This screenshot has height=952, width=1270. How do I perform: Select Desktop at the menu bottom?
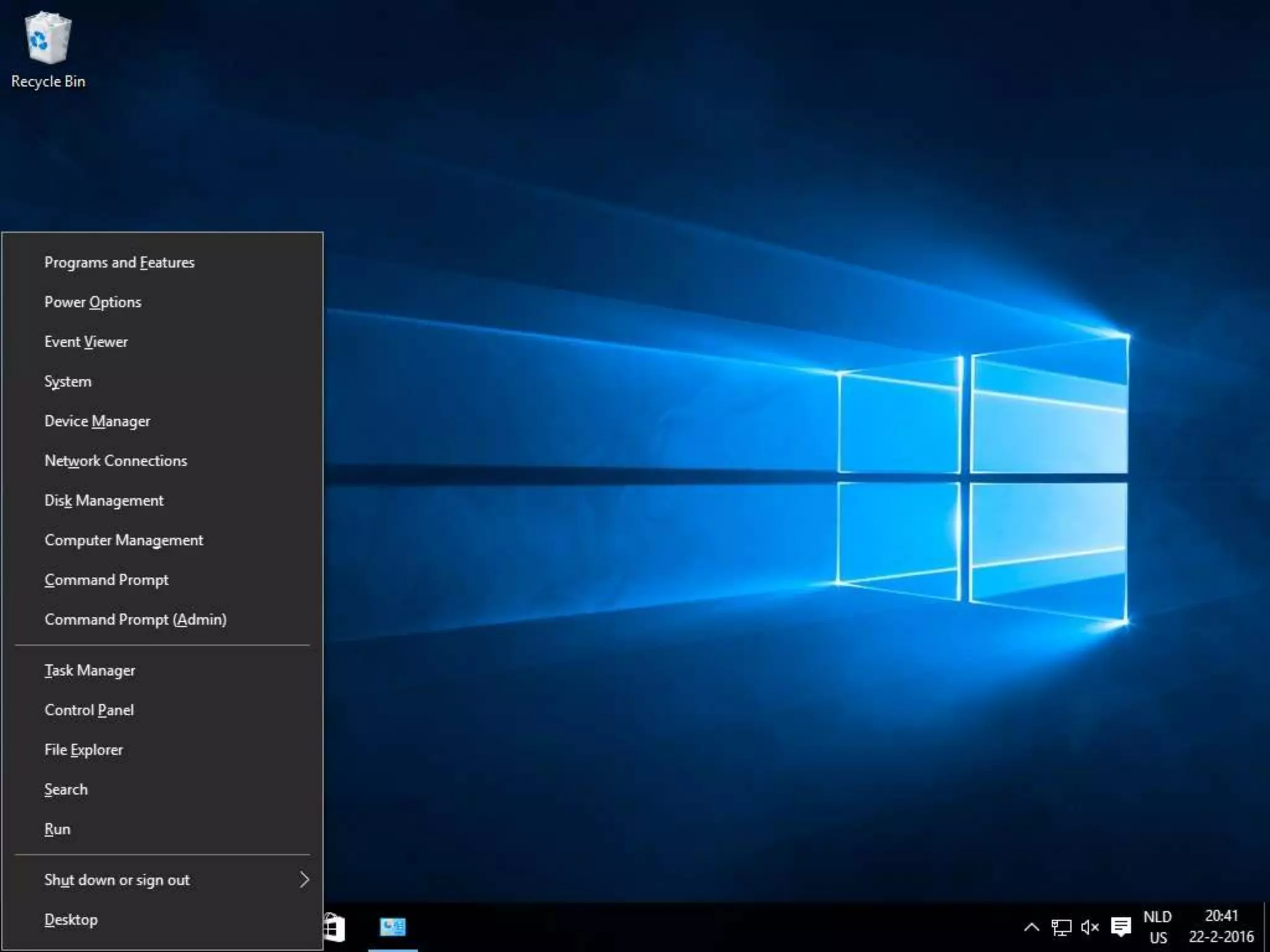point(162,919)
